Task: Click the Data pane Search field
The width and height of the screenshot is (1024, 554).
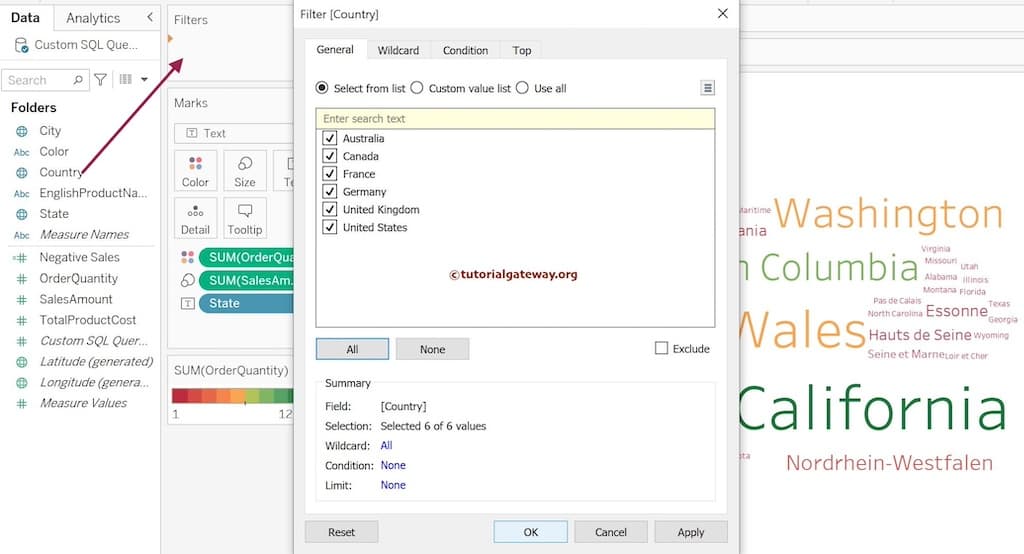Action: coord(44,80)
